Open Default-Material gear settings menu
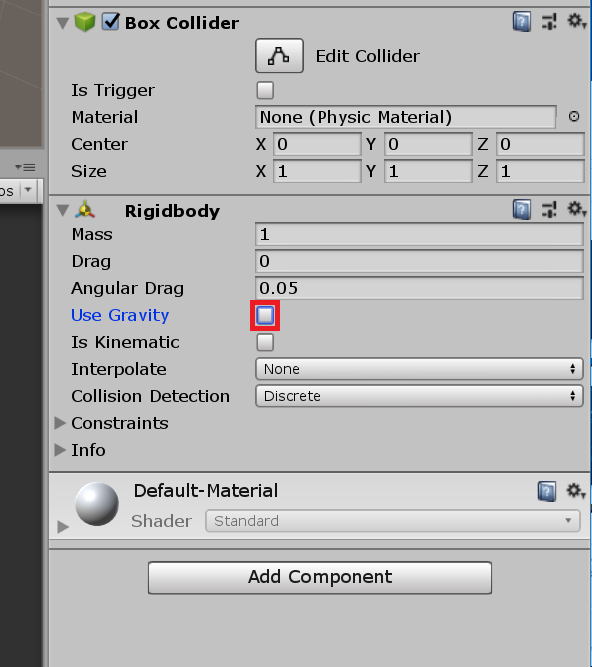The image size is (592, 667). (576, 491)
